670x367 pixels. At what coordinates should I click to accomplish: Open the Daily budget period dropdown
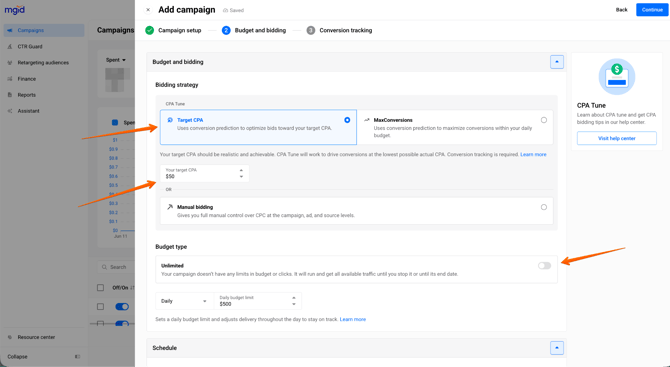click(184, 301)
